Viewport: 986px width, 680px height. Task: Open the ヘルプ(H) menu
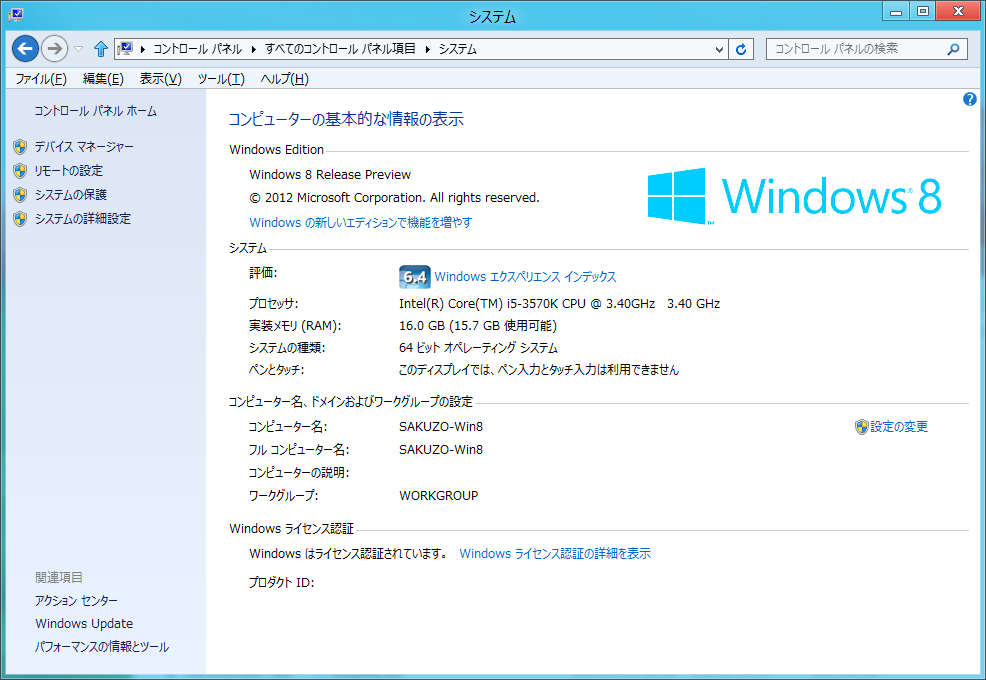(284, 79)
